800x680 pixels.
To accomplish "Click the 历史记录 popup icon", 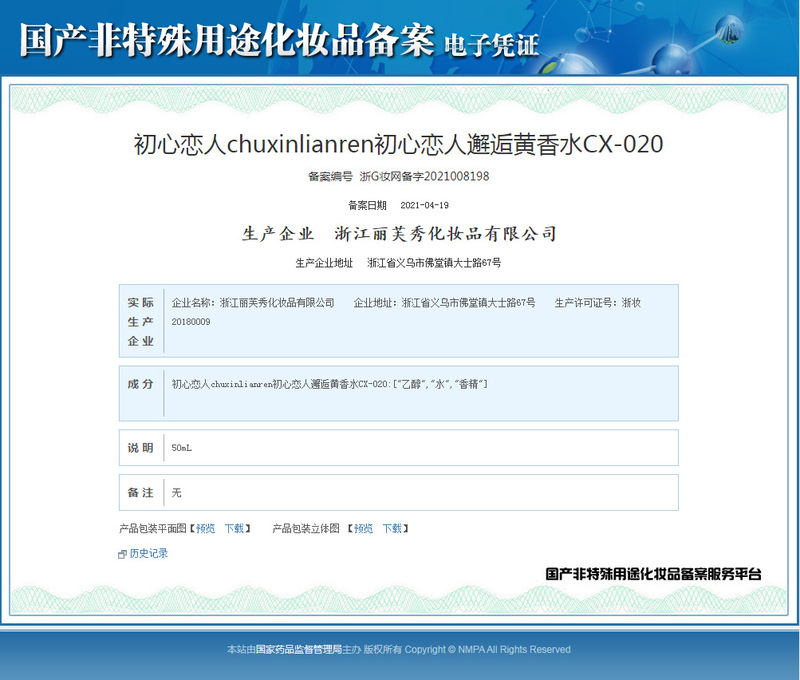I will [x=122, y=555].
